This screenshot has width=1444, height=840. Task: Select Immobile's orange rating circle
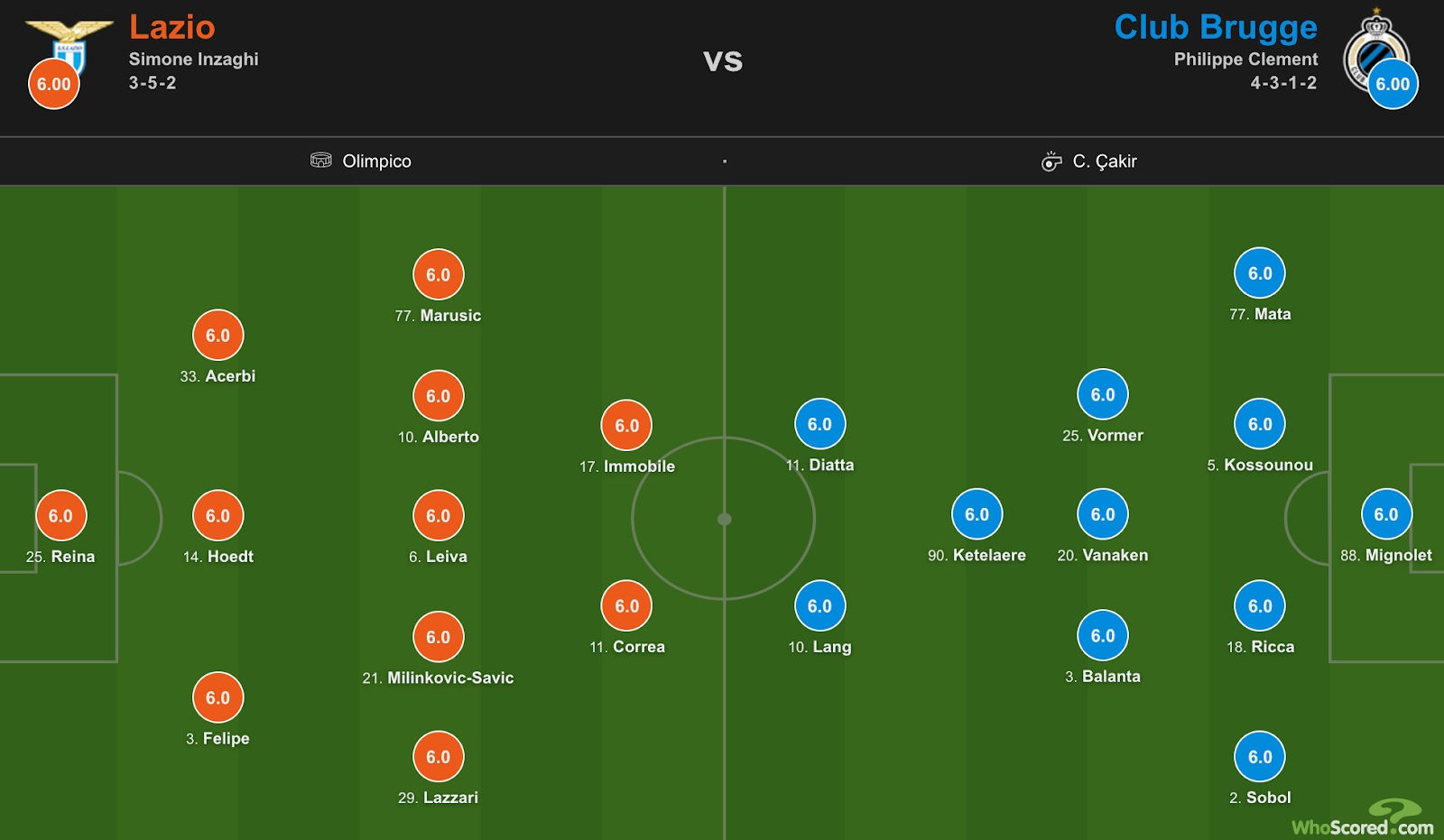pos(627,425)
